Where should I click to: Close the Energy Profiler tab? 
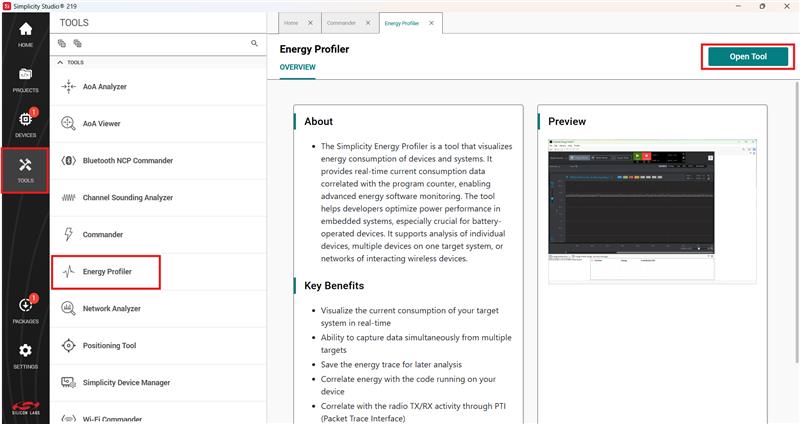tap(430, 22)
